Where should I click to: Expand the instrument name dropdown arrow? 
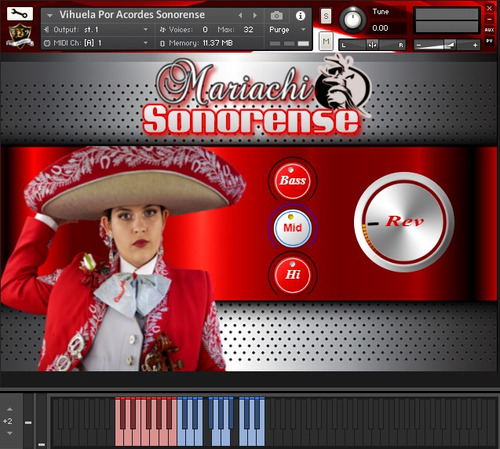tap(50, 15)
